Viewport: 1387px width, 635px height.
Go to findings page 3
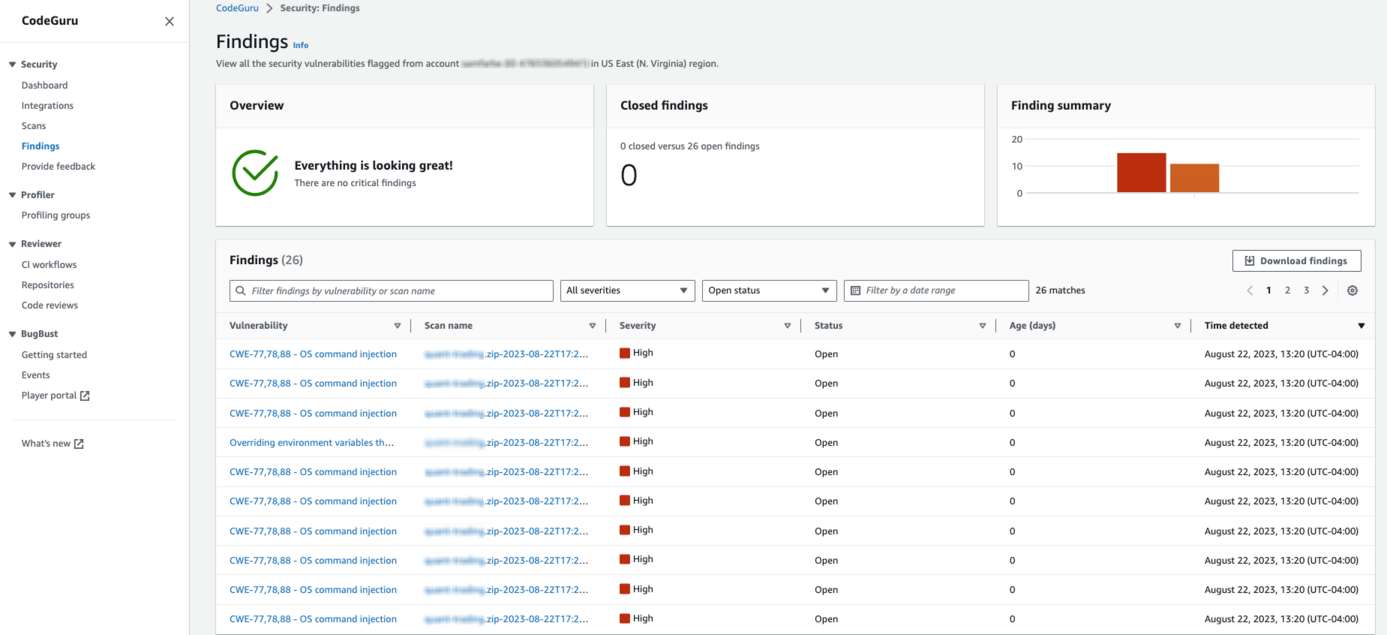pos(1306,291)
